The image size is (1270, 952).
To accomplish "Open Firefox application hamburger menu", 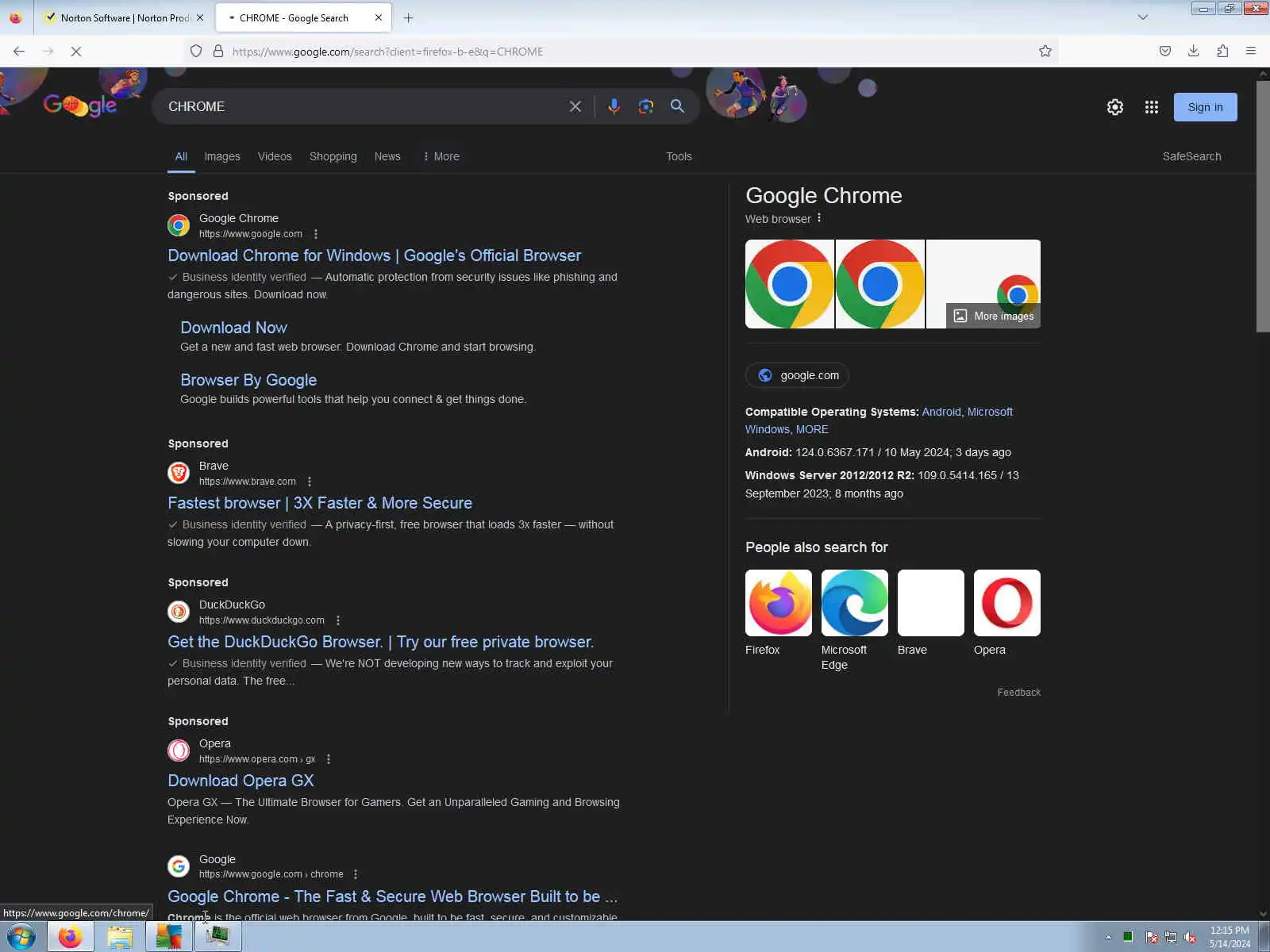I will click(x=1251, y=52).
